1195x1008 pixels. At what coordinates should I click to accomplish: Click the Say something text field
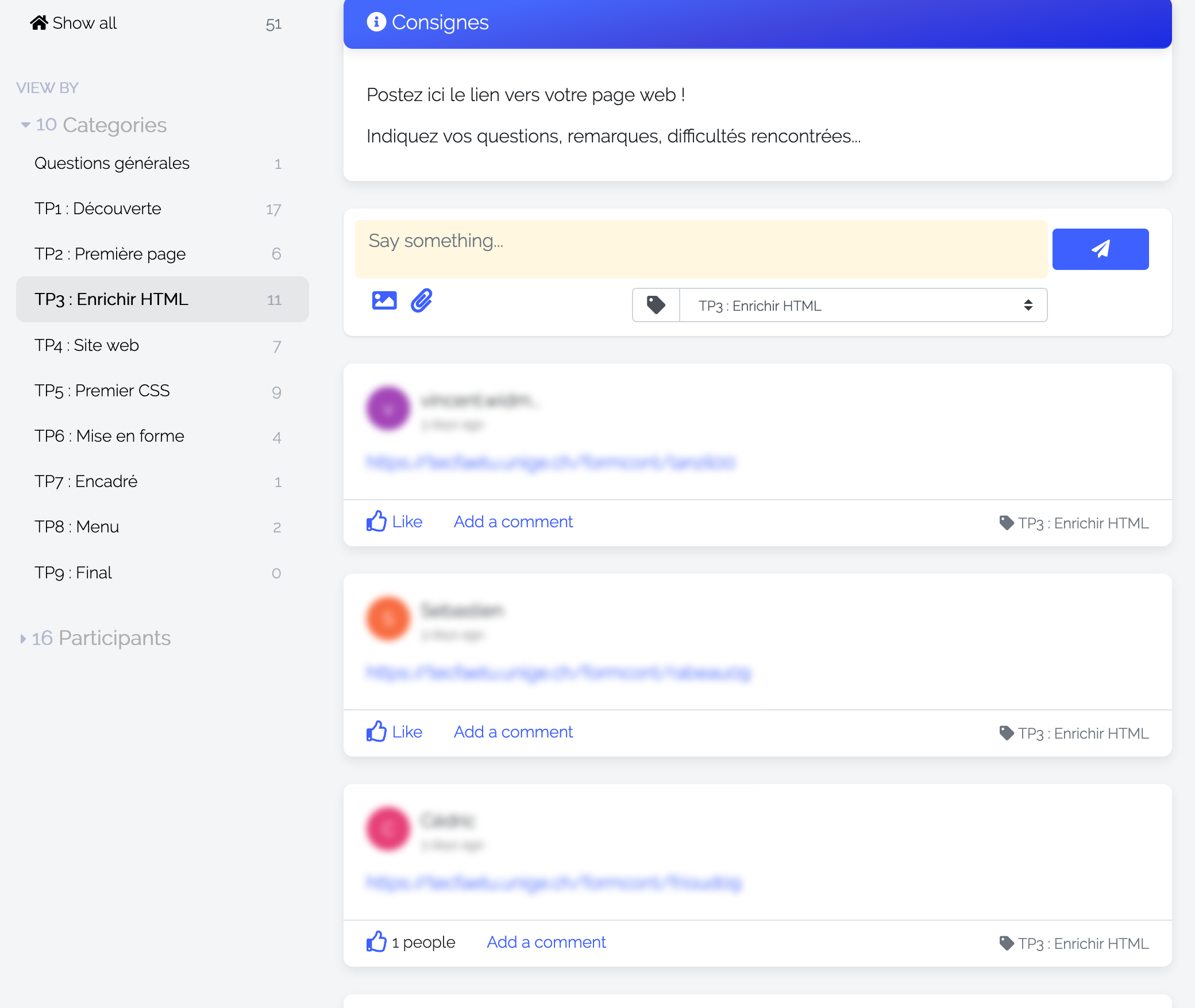point(701,249)
